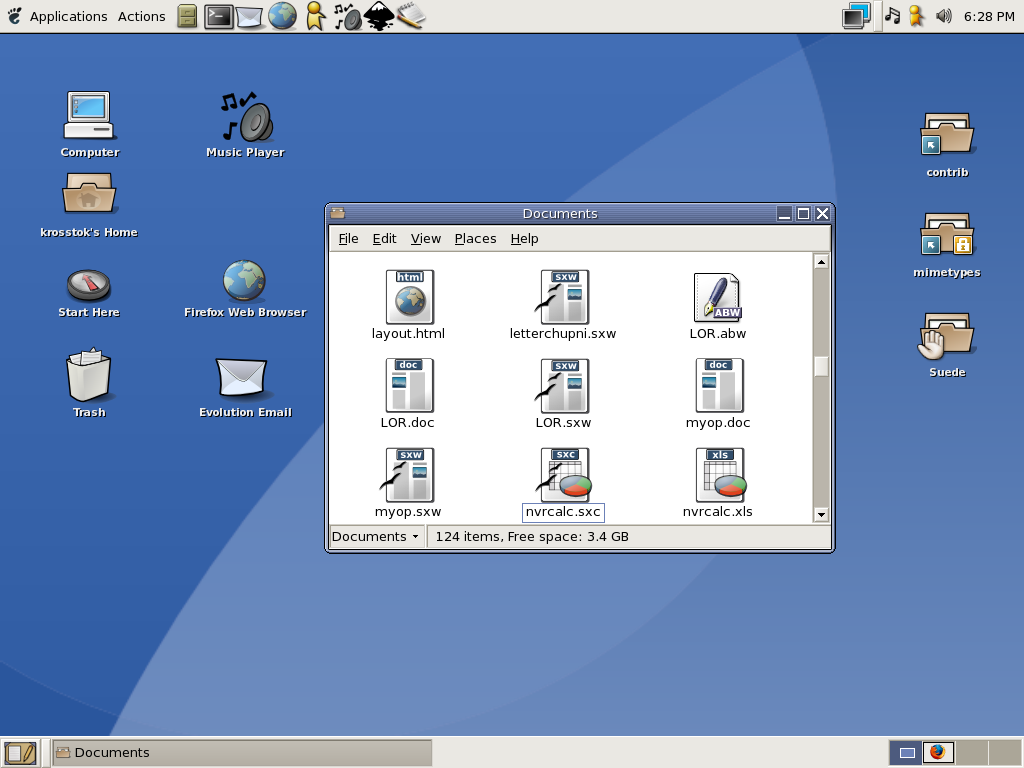Maximize the Documents window
Image resolution: width=1024 pixels, height=768 pixels.
click(x=803, y=214)
